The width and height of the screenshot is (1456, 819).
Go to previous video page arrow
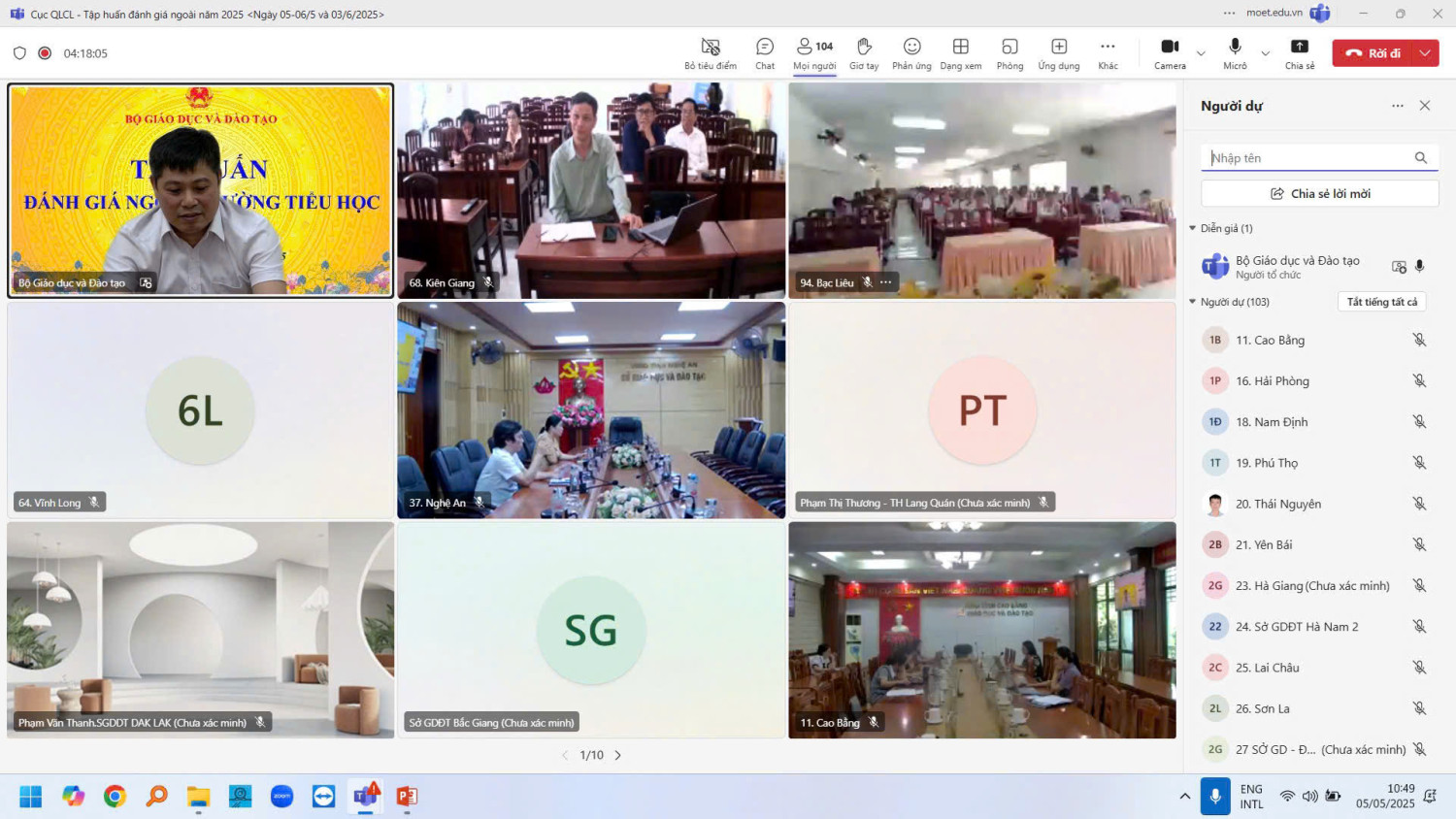(x=565, y=755)
